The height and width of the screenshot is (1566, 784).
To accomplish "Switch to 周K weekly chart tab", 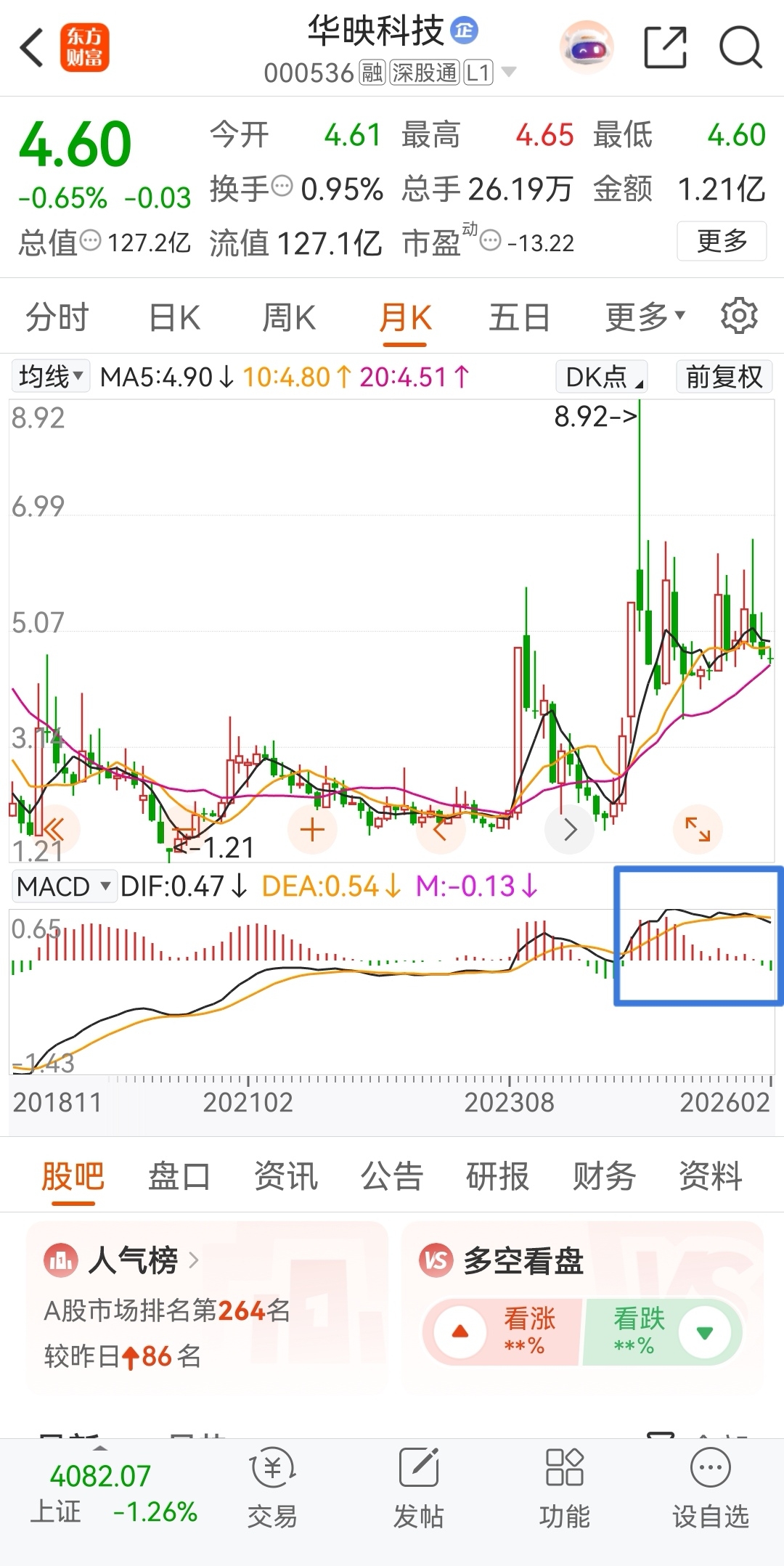I will 289,317.
